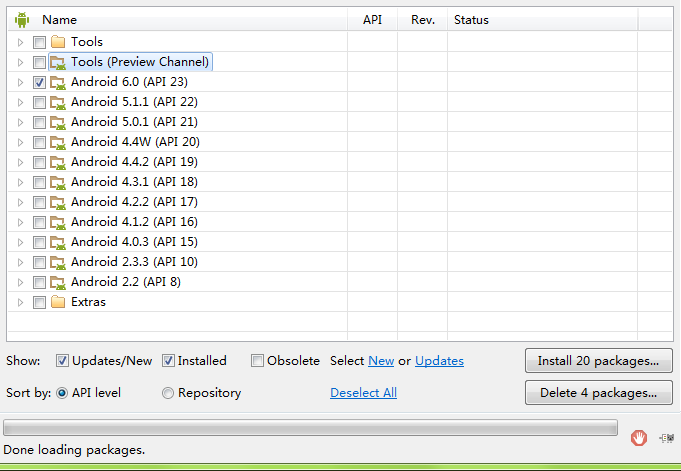Select the Android 2.2 (API 8) row text
Viewport: 681px width, 471px height.
(126, 282)
